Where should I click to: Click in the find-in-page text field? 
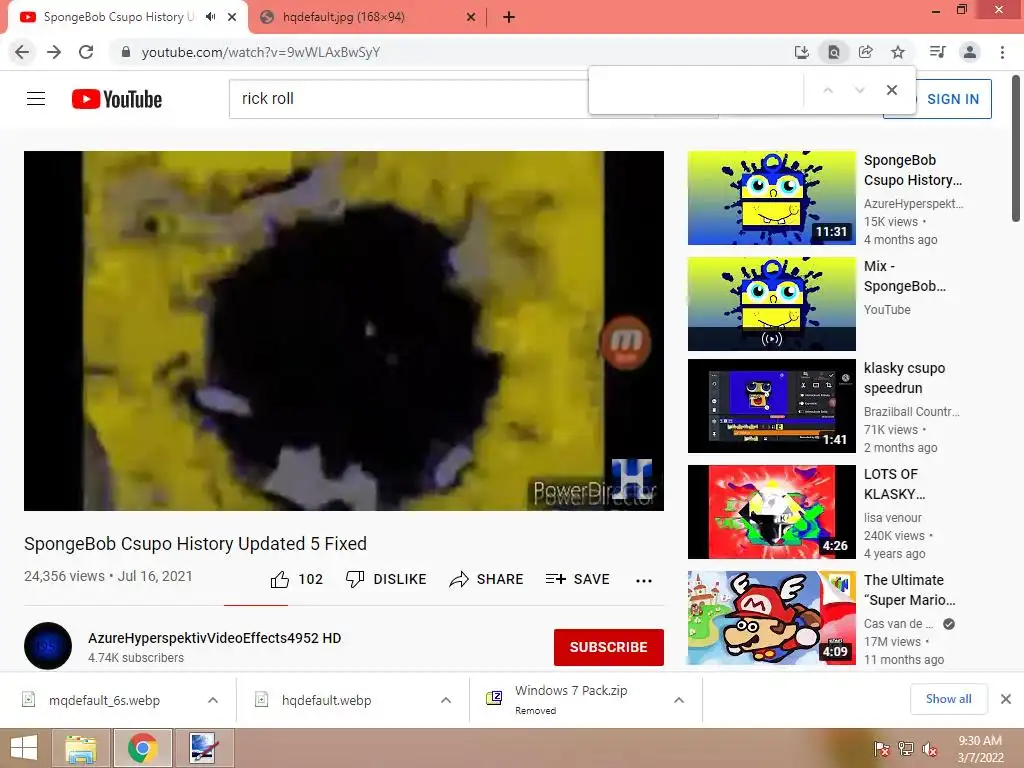(x=696, y=90)
